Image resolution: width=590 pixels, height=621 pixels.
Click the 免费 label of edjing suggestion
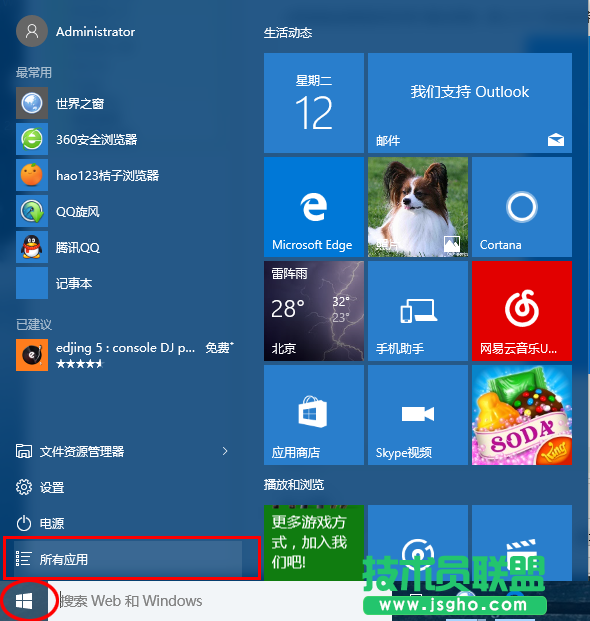[219, 347]
